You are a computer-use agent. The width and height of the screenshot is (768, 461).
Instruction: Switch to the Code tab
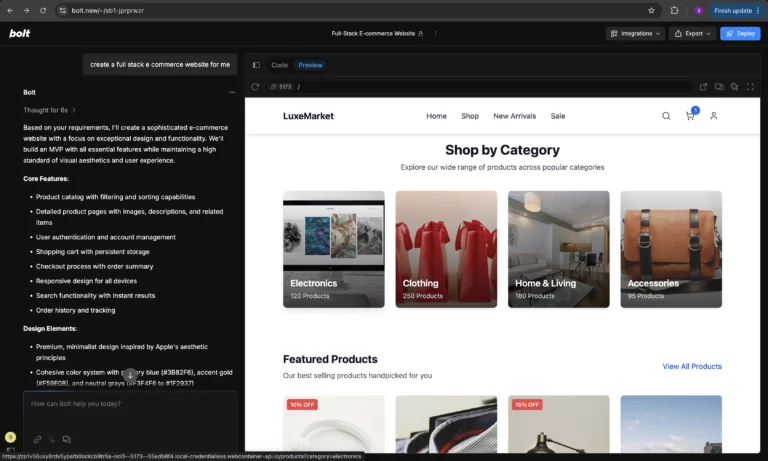click(280, 65)
